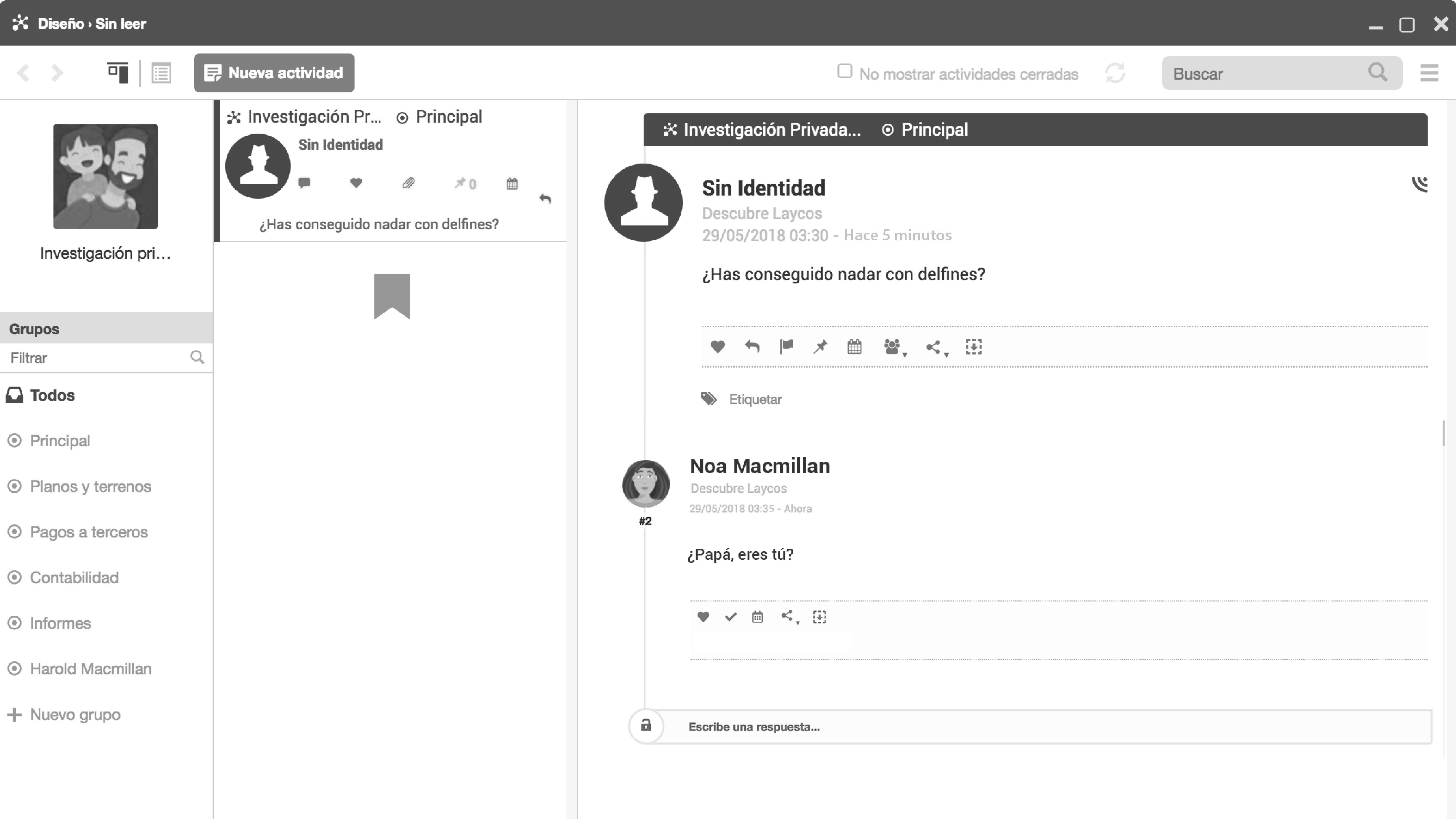Click the calendar icon on the activity card
1456x819 pixels.
(512, 183)
